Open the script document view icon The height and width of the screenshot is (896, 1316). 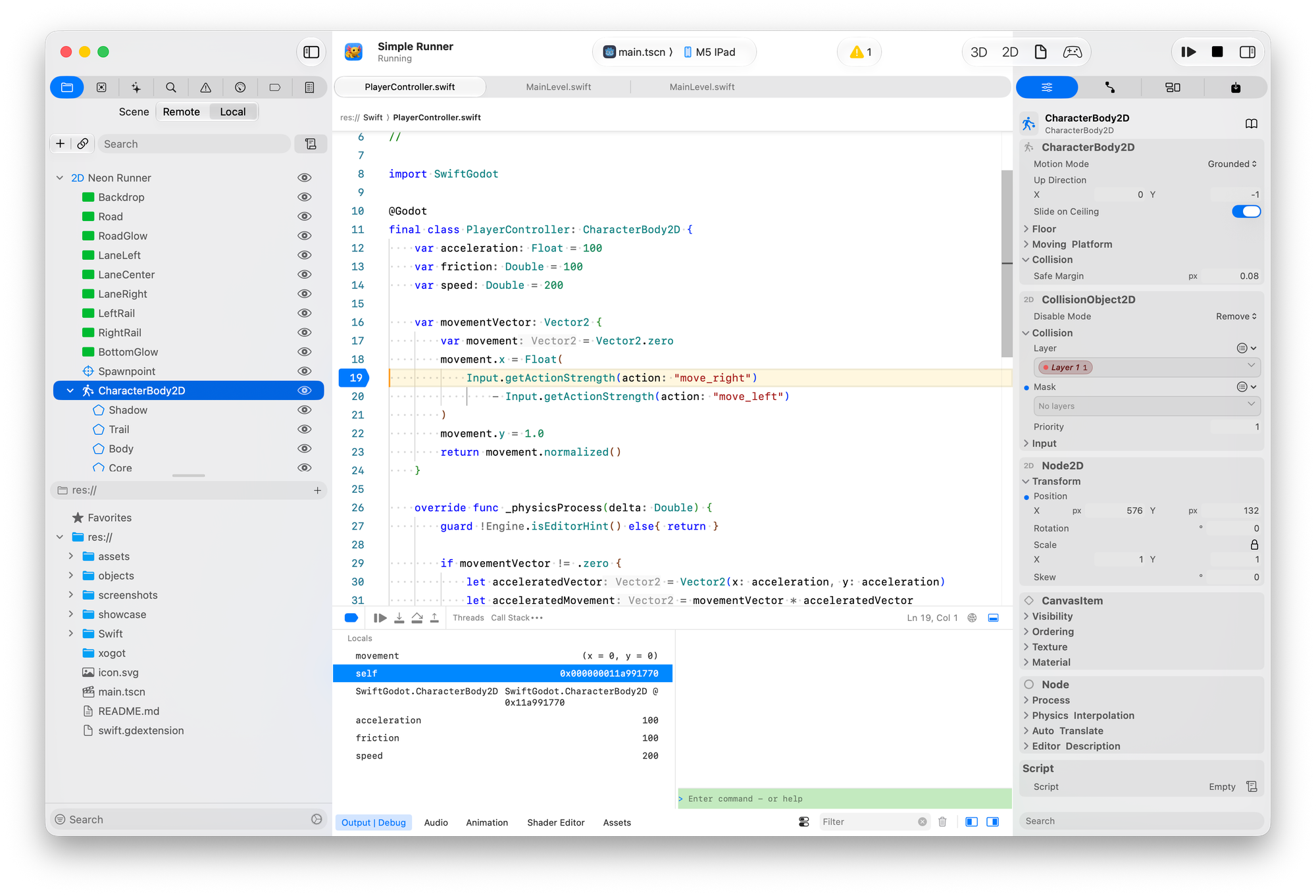(1041, 52)
